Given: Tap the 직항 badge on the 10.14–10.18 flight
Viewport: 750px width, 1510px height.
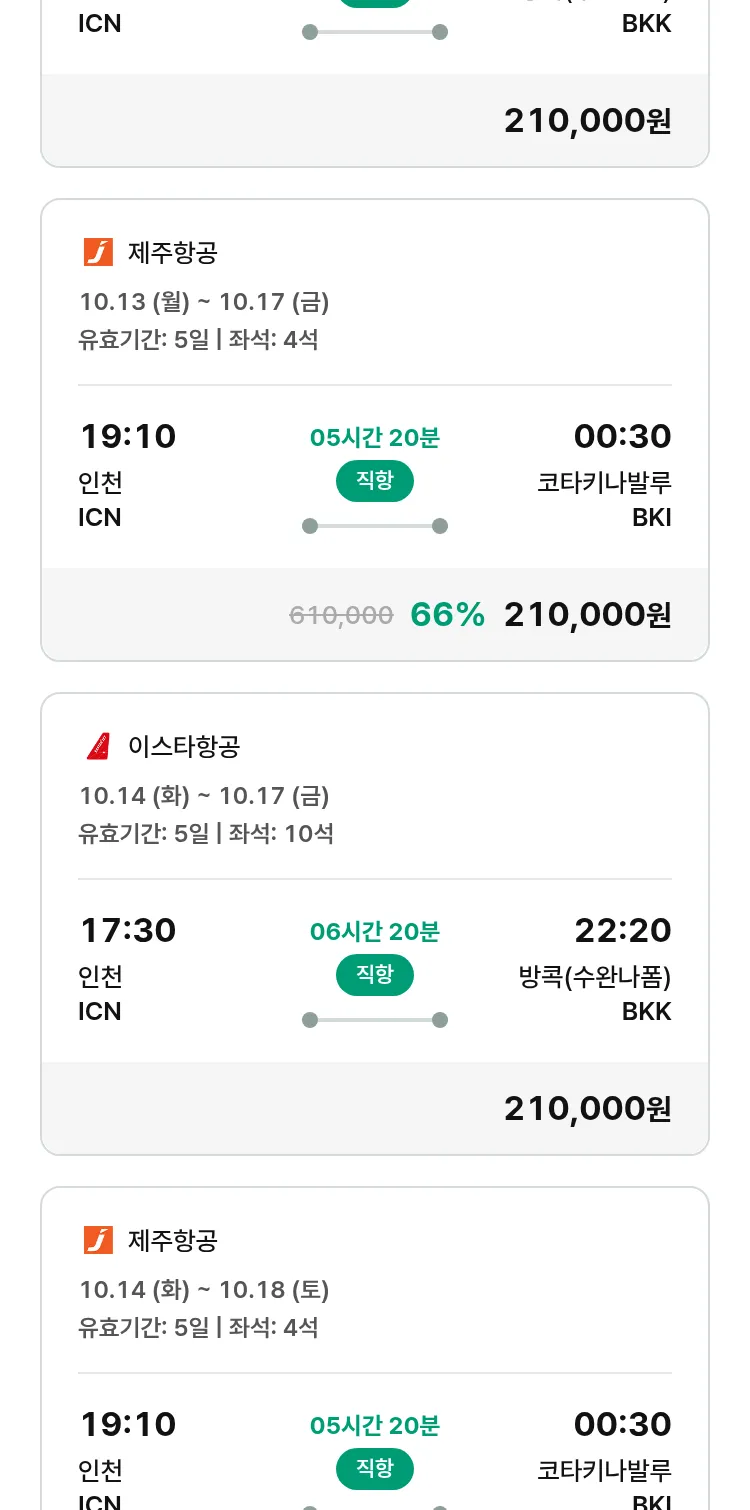Looking at the screenshot, I should click(x=374, y=1469).
